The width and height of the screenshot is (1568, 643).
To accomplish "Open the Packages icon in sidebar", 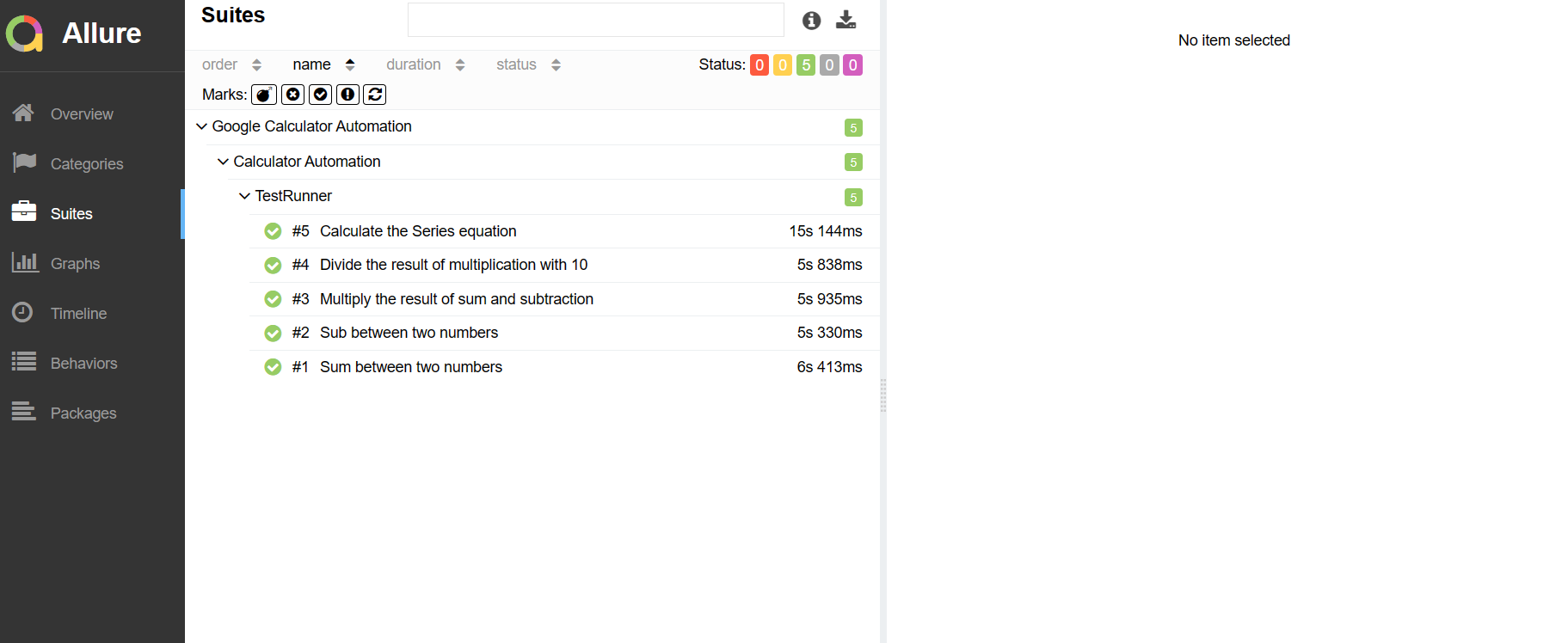I will coord(24,412).
